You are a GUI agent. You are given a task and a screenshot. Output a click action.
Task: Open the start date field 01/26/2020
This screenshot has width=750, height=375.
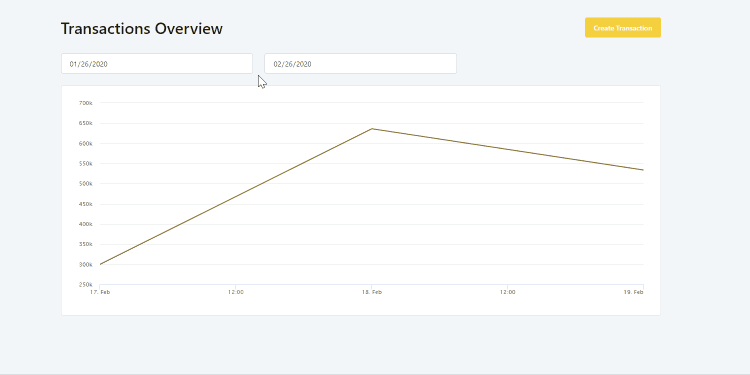157,64
